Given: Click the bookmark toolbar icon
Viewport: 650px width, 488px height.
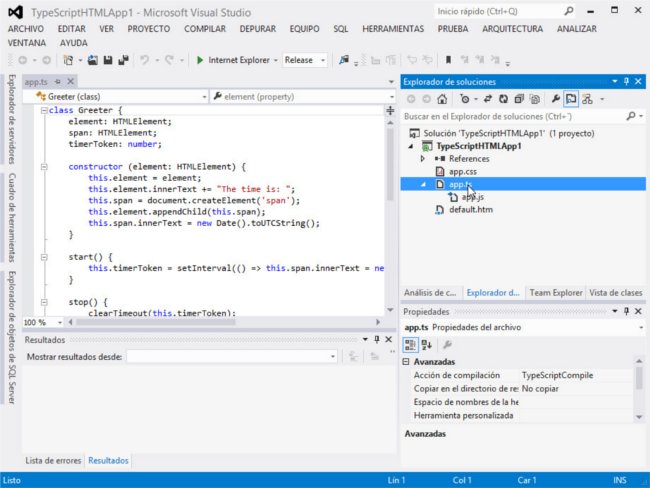Looking at the screenshot, I should click(448, 60).
